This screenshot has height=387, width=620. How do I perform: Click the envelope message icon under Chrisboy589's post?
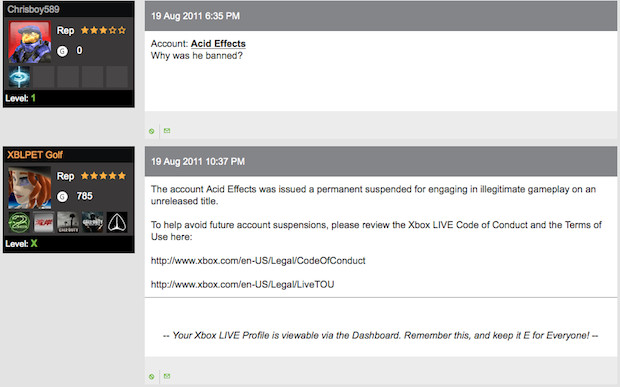click(x=167, y=131)
